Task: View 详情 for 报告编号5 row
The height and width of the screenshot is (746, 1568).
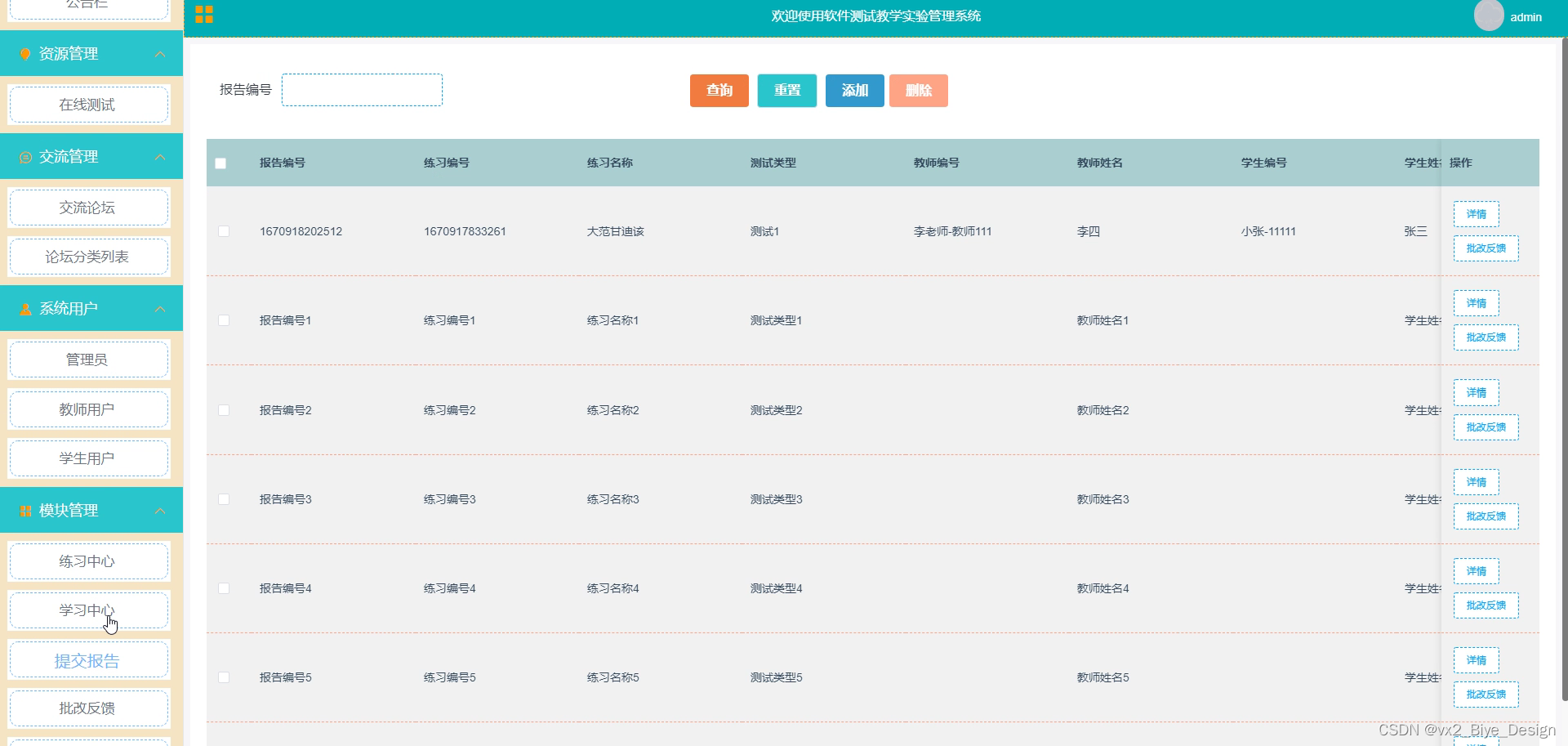Action: [1477, 660]
